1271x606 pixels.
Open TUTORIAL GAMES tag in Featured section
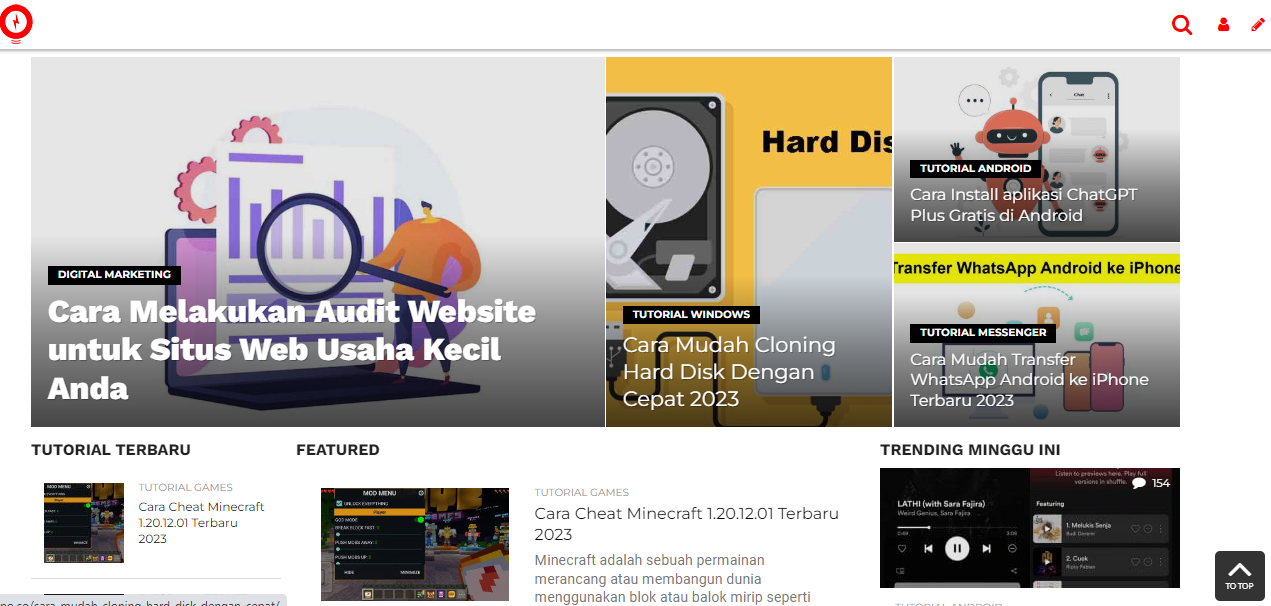click(x=582, y=492)
